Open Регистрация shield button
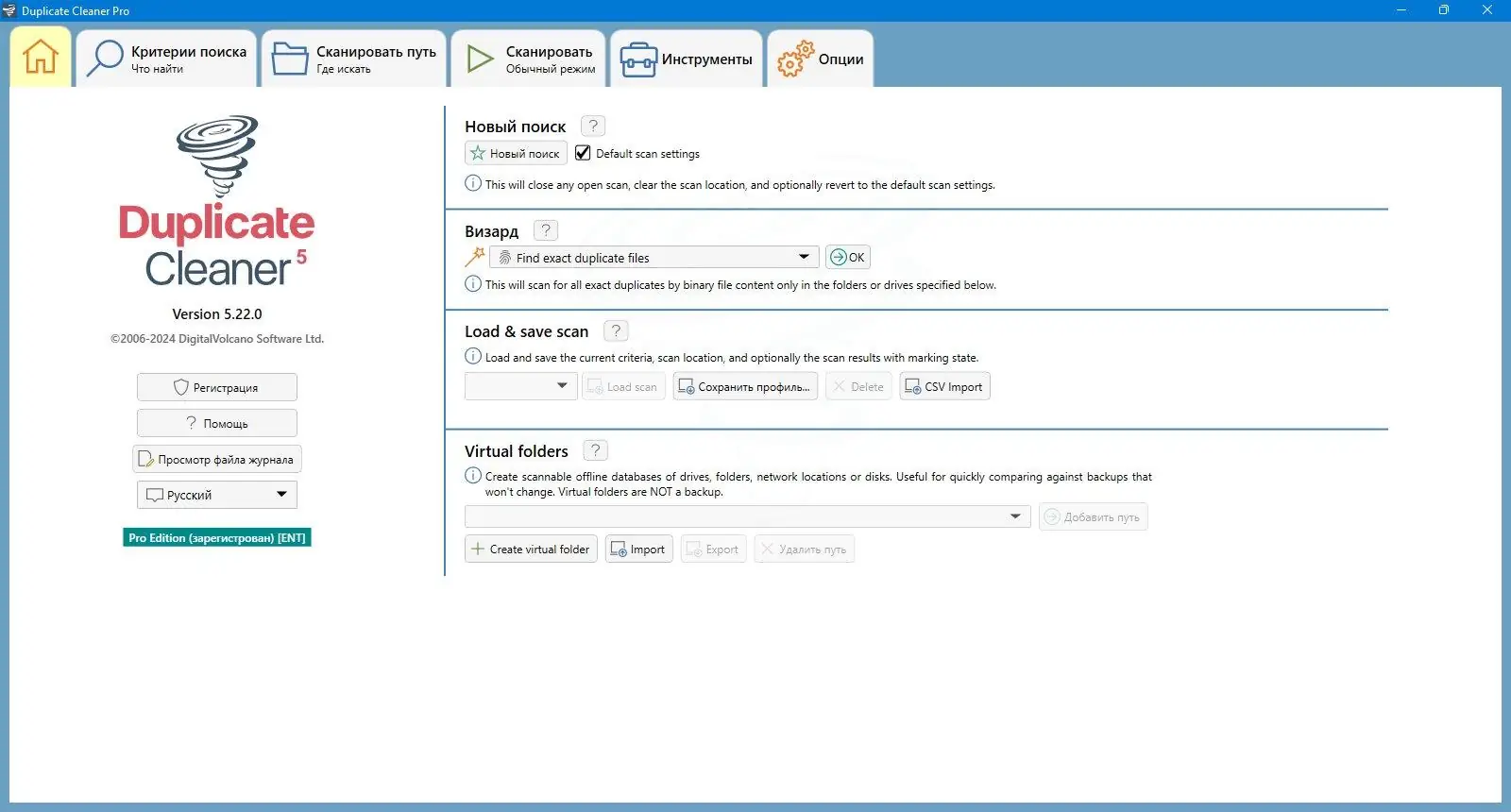The width and height of the screenshot is (1511, 812). pos(217,387)
